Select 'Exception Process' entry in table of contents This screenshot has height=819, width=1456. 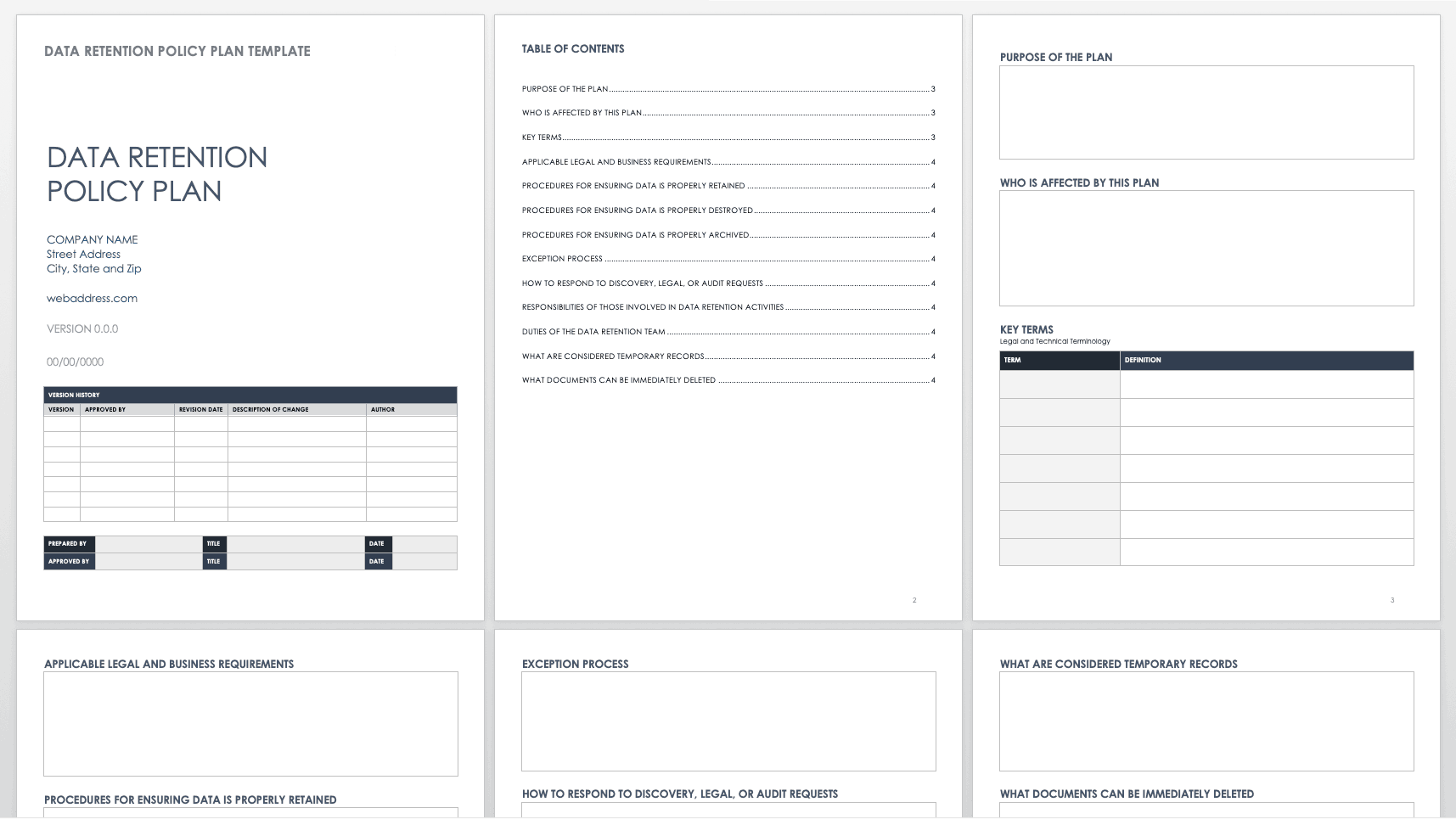click(562, 259)
